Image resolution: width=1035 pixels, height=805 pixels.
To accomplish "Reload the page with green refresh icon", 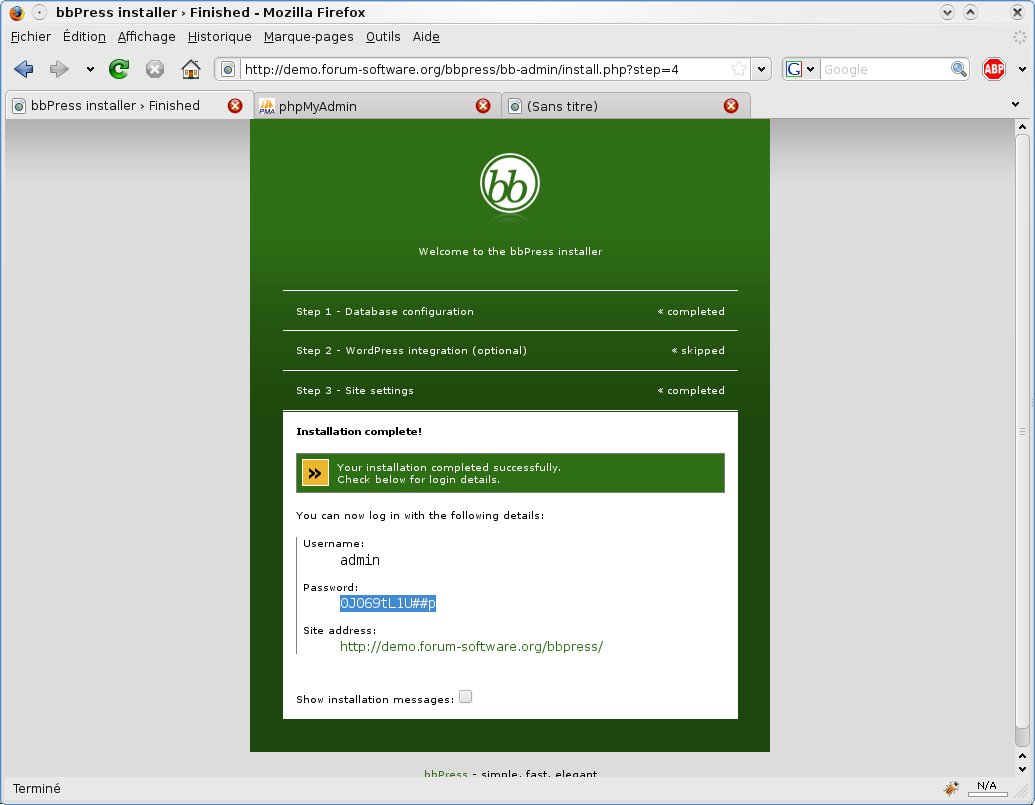I will tap(119, 69).
